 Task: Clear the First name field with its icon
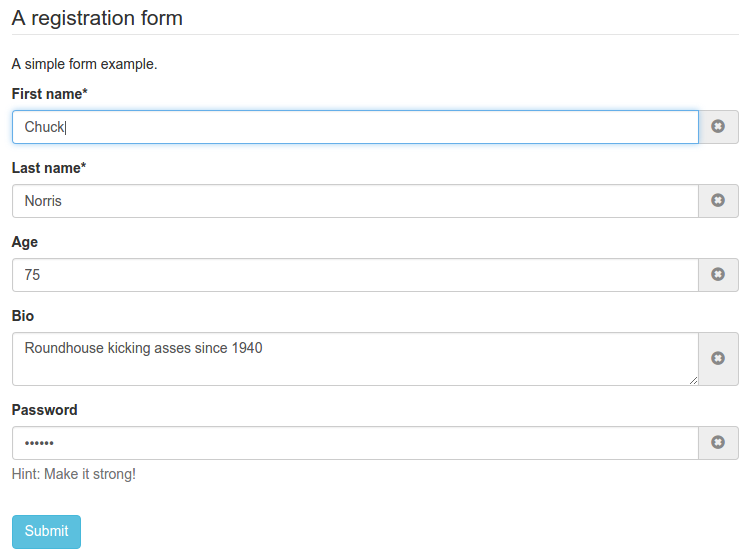pos(718,127)
